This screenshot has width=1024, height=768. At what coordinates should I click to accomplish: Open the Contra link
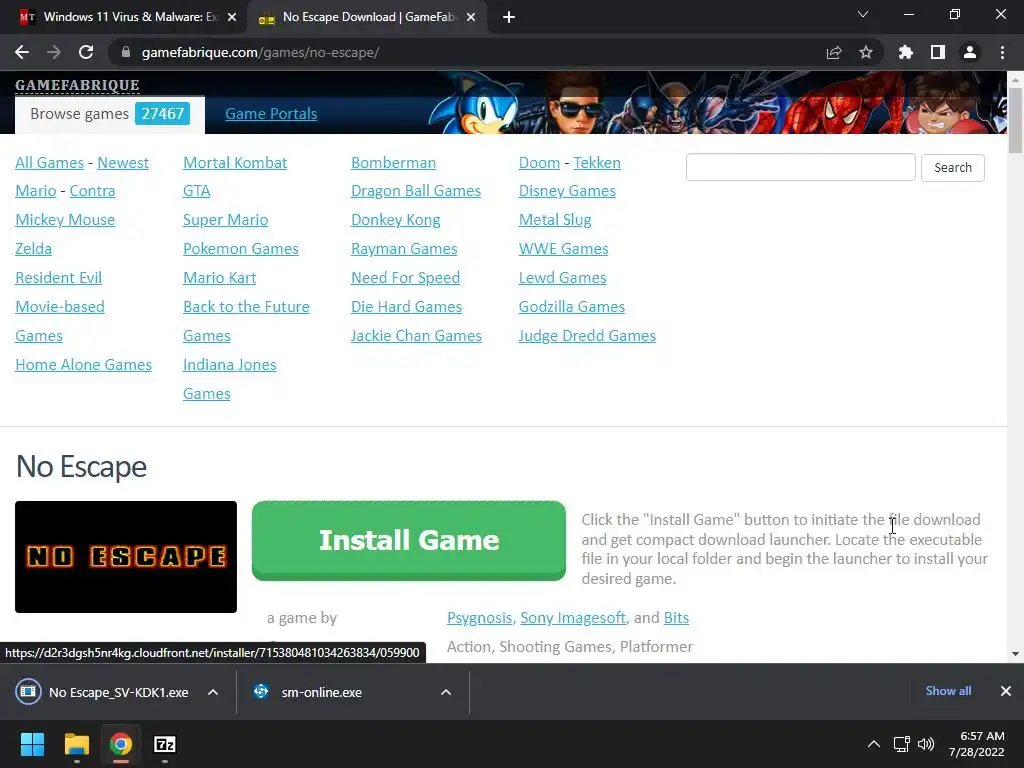(x=92, y=191)
